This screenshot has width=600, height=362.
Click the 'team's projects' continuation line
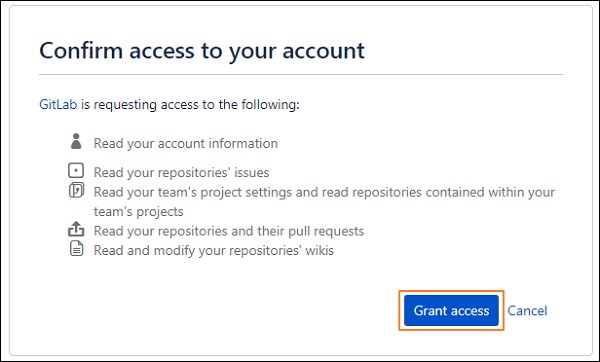(x=139, y=212)
